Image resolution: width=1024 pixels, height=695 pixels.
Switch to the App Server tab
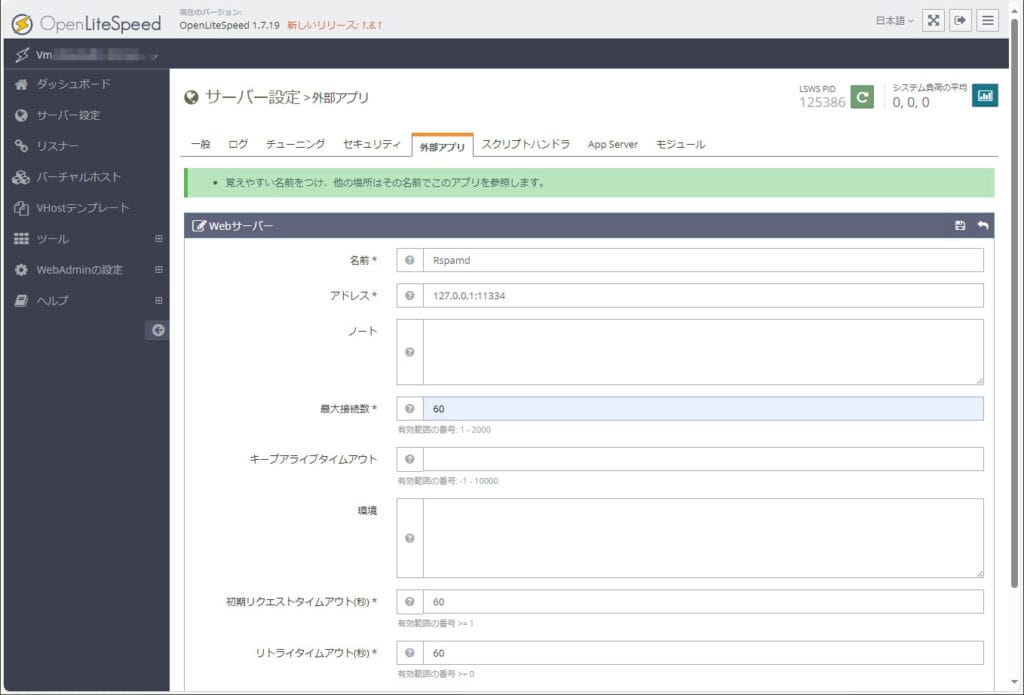pyautogui.click(x=613, y=144)
